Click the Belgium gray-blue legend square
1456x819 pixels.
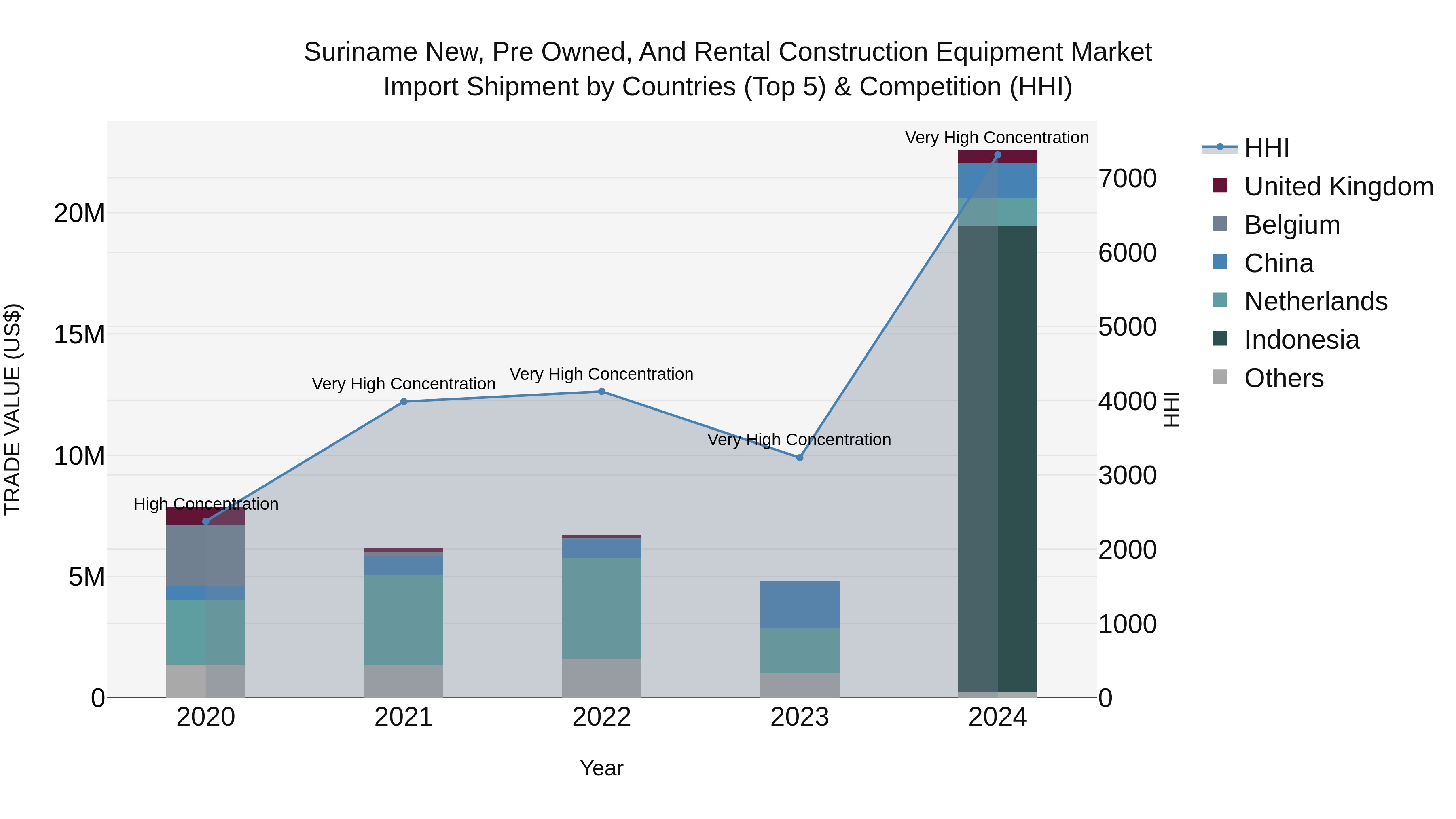[x=1220, y=223]
